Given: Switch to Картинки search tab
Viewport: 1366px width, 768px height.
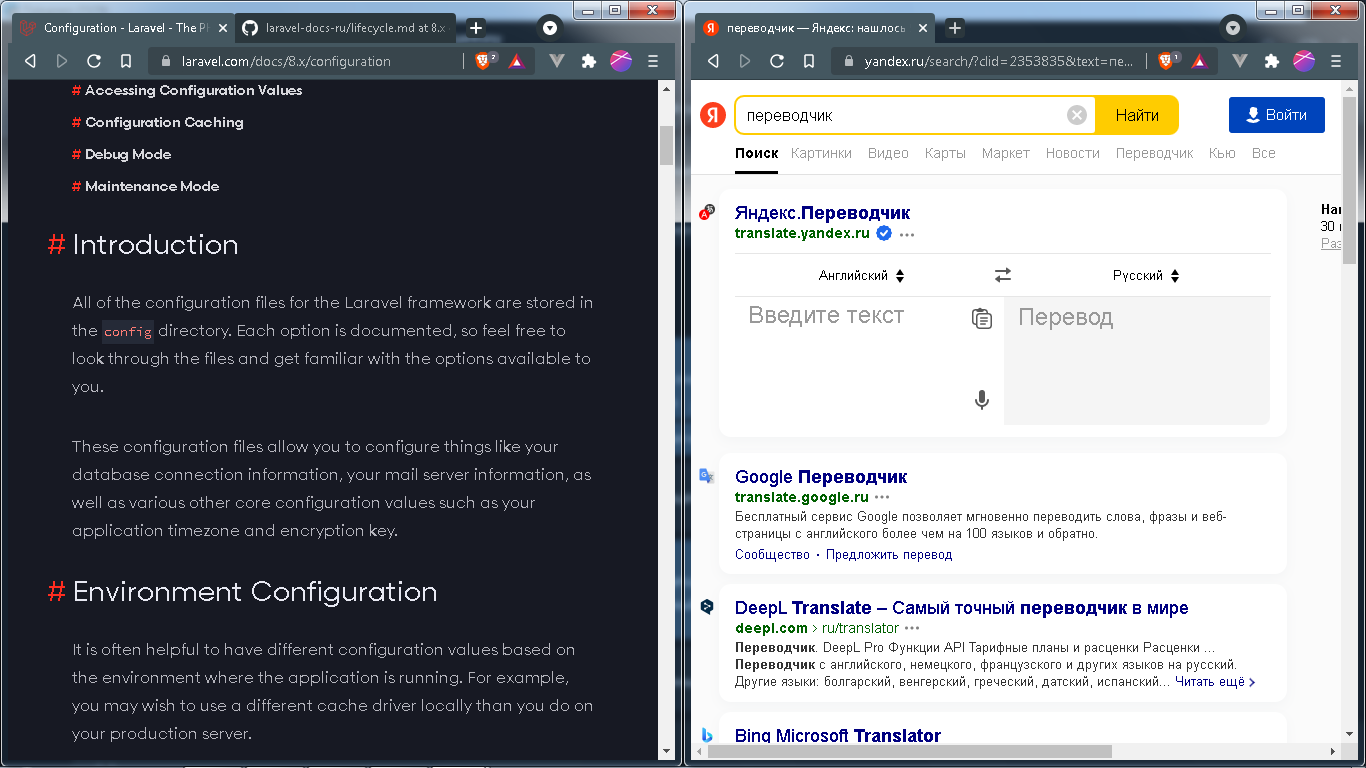Looking at the screenshot, I should [821, 153].
